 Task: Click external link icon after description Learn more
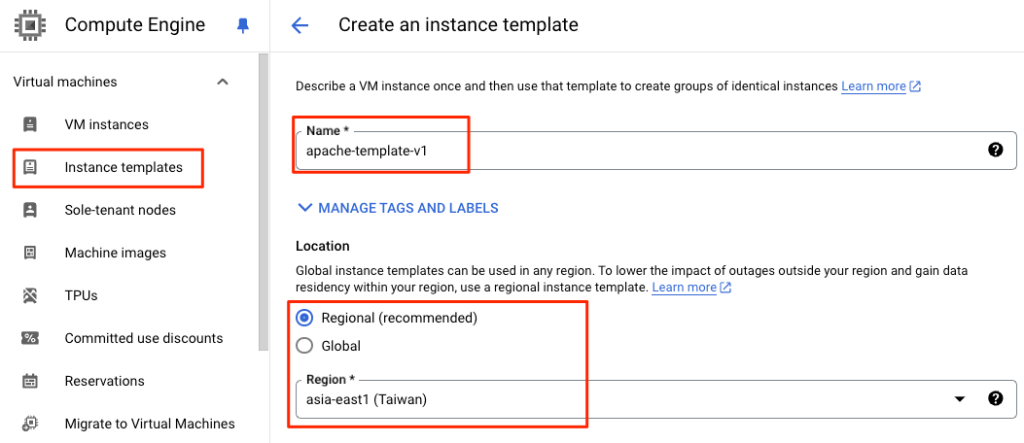coord(916,86)
